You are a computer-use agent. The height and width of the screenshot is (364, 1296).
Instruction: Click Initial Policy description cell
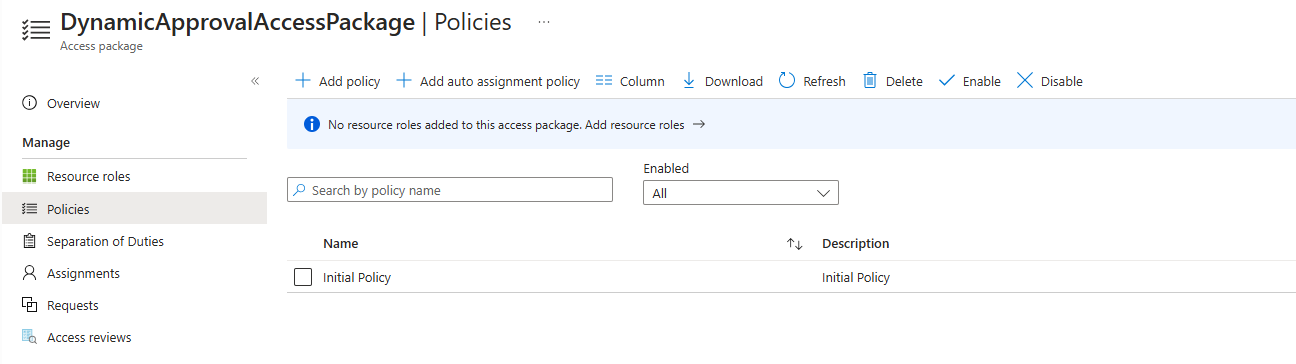tap(856, 277)
